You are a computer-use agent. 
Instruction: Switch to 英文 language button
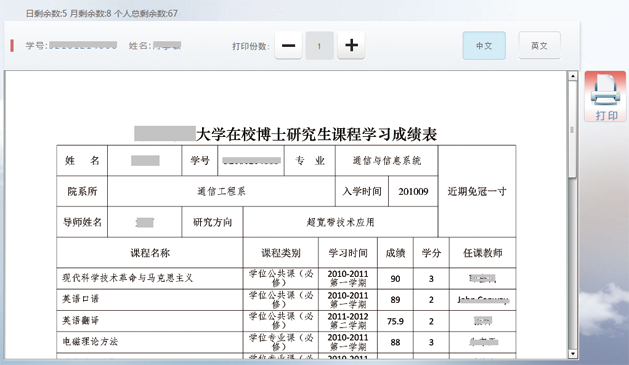tap(539, 46)
